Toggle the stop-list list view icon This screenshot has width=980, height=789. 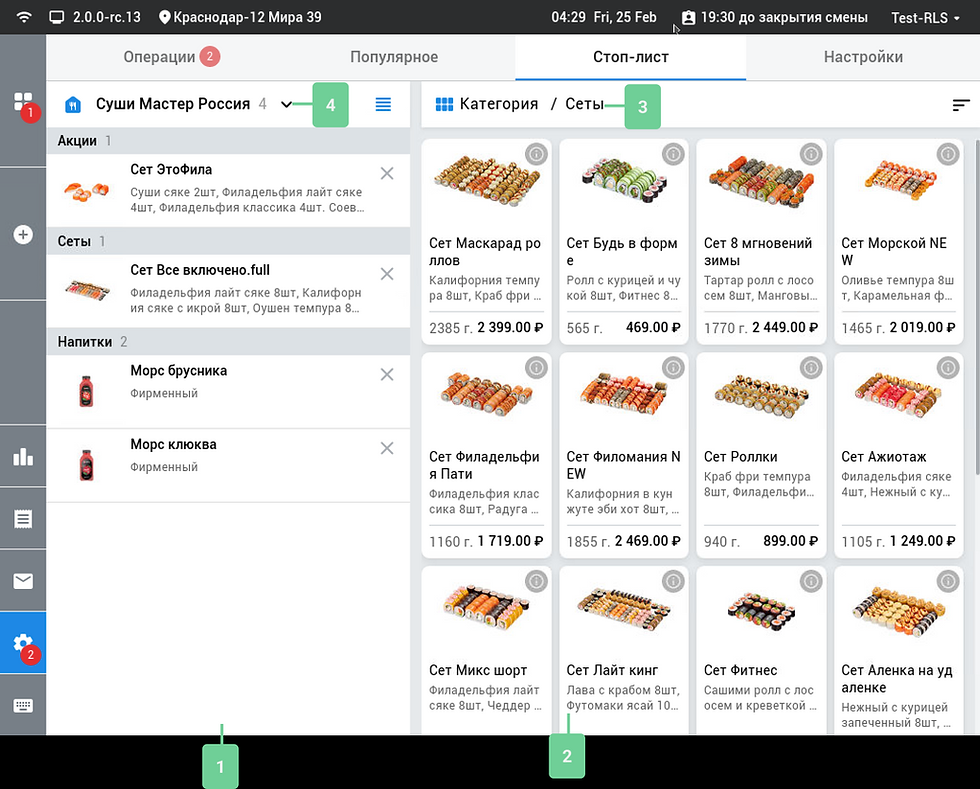[383, 104]
